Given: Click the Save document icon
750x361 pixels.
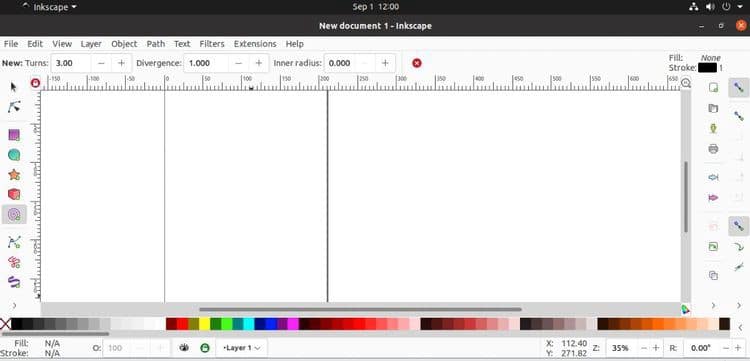Looking at the screenshot, I should [713, 129].
